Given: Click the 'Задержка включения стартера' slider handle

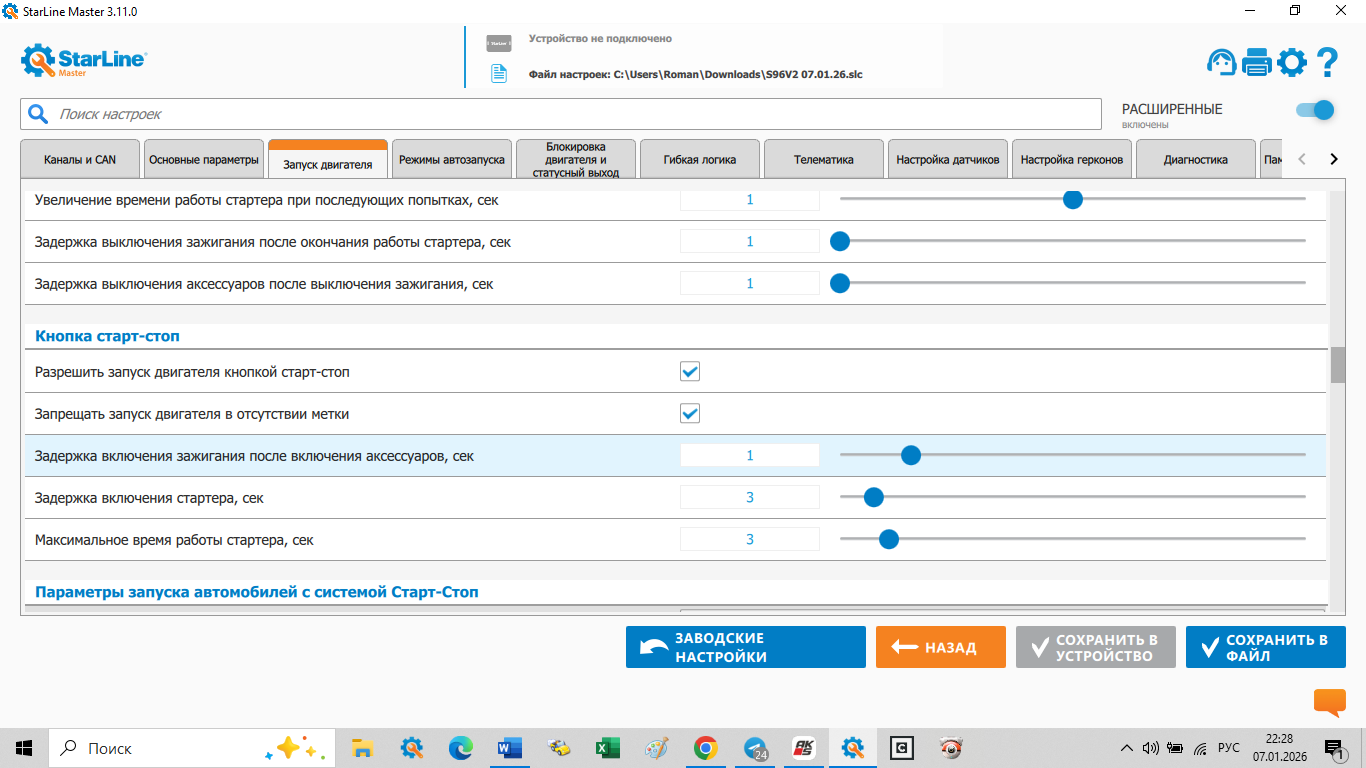Looking at the screenshot, I should (873, 497).
